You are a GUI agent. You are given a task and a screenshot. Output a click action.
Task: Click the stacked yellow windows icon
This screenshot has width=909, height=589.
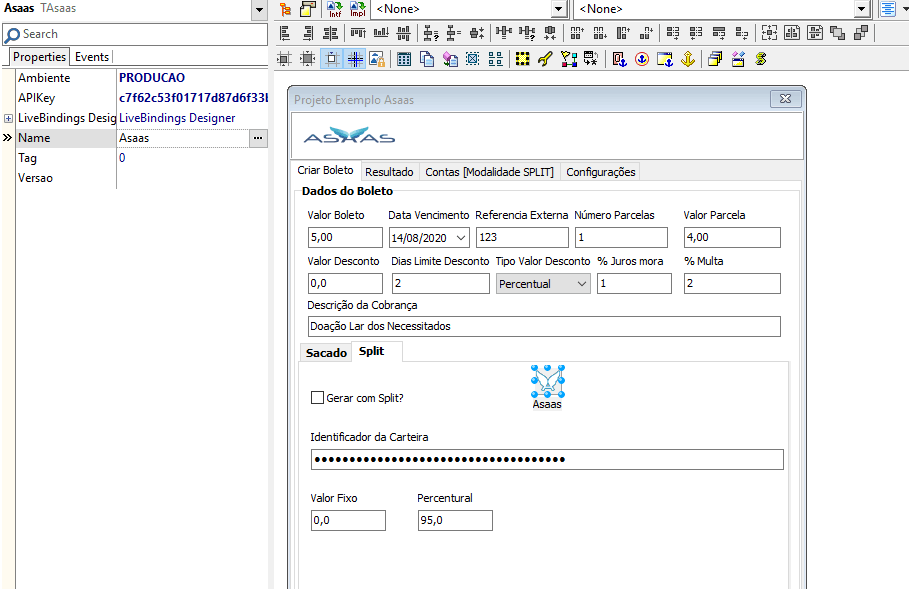pyautogui.click(x=715, y=59)
